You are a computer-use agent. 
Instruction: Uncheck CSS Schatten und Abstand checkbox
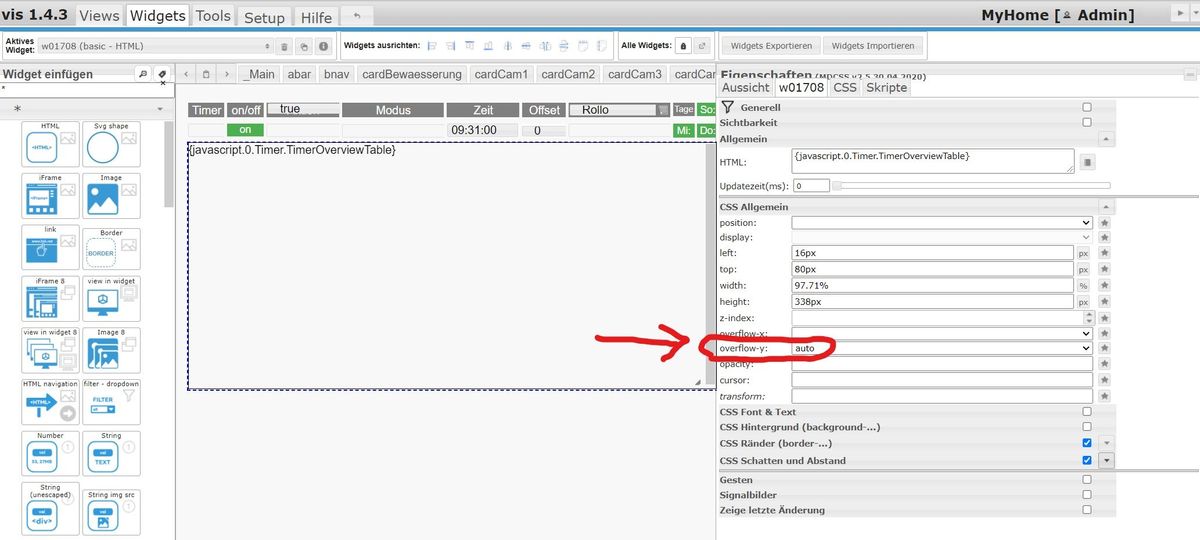tap(1087, 460)
